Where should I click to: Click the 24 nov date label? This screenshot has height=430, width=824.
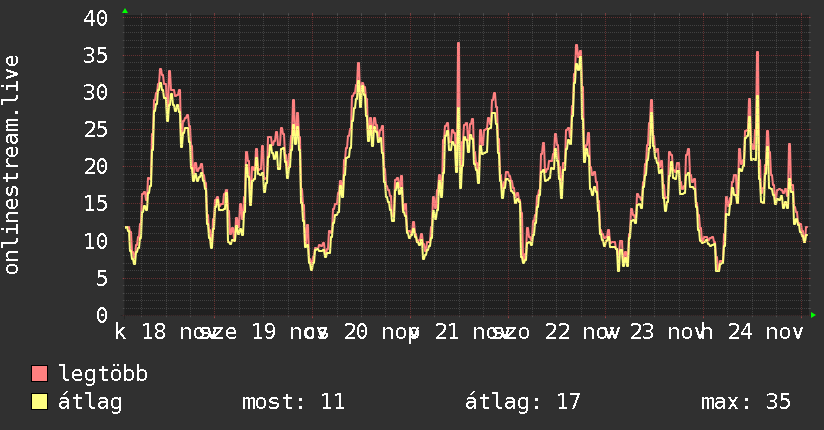pos(766,332)
